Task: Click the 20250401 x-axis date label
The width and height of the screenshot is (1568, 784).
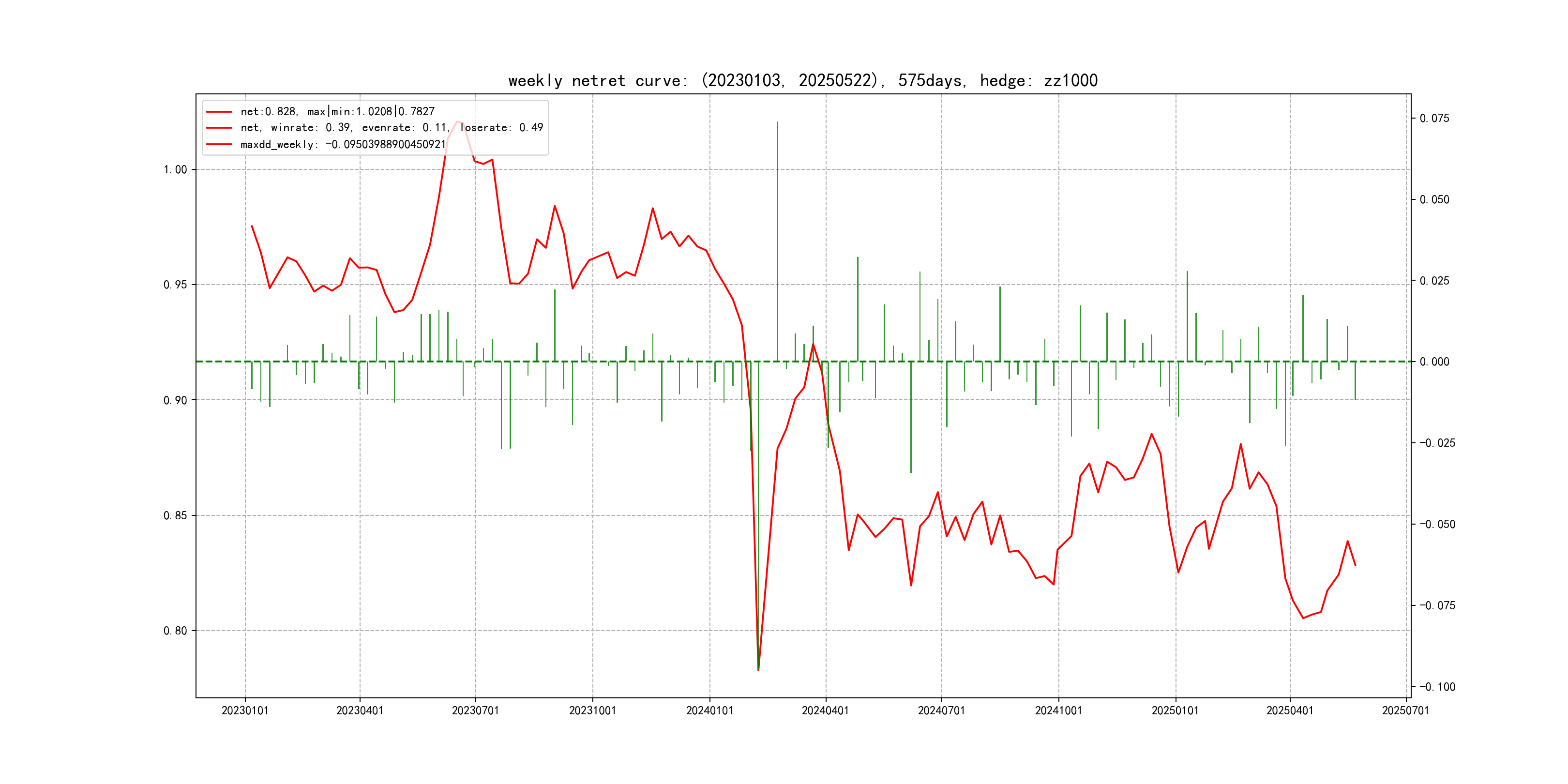Action: [1289, 710]
